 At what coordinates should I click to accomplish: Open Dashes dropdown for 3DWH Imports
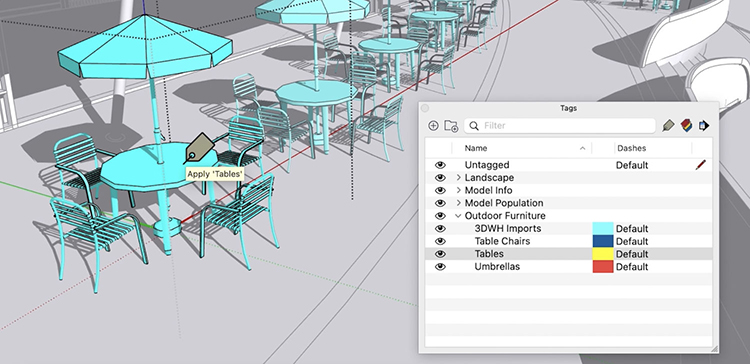point(632,229)
